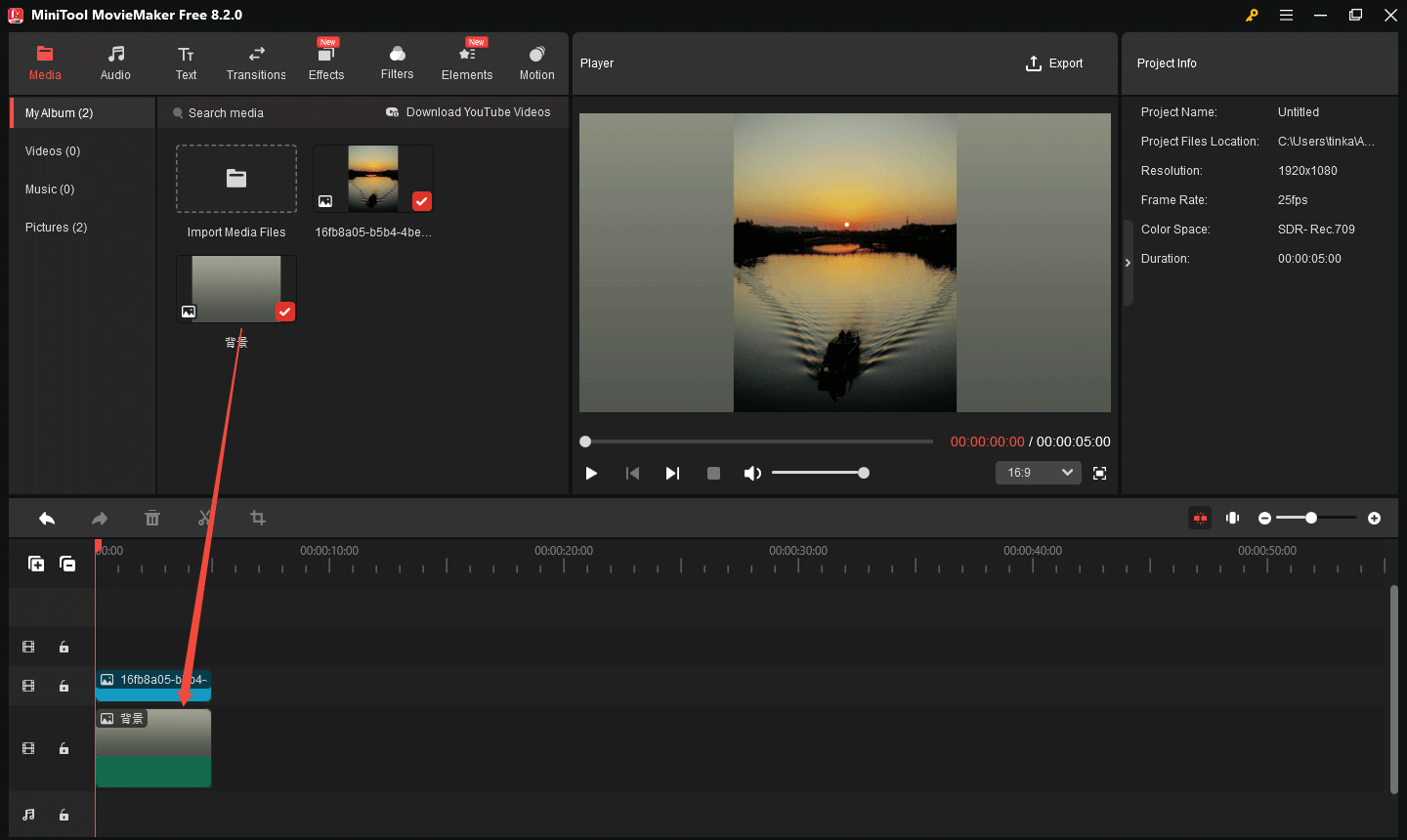
Task: Click the timeline vertical scrollbar
Action: (1394, 689)
